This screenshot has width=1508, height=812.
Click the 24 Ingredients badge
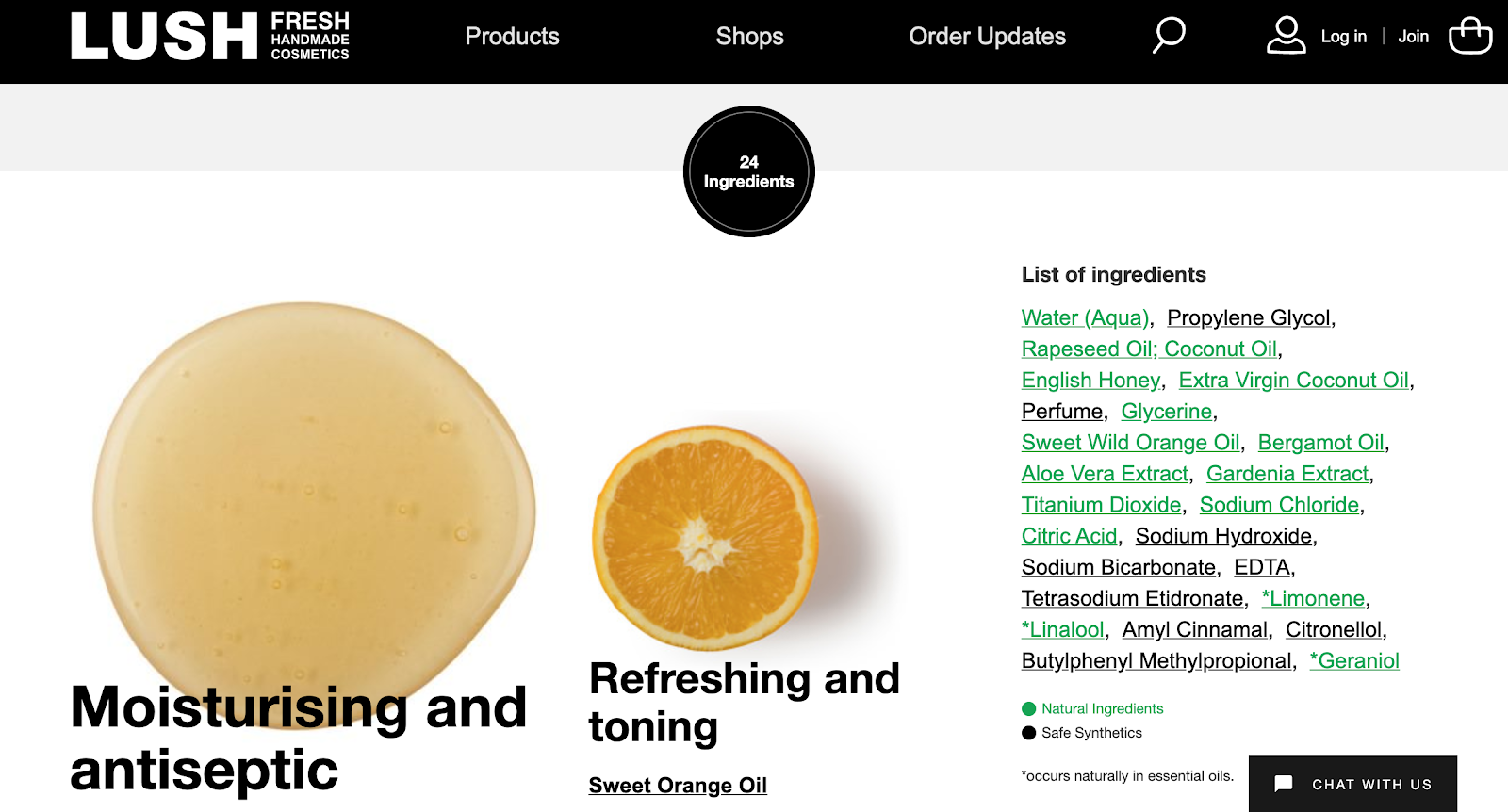coord(748,171)
